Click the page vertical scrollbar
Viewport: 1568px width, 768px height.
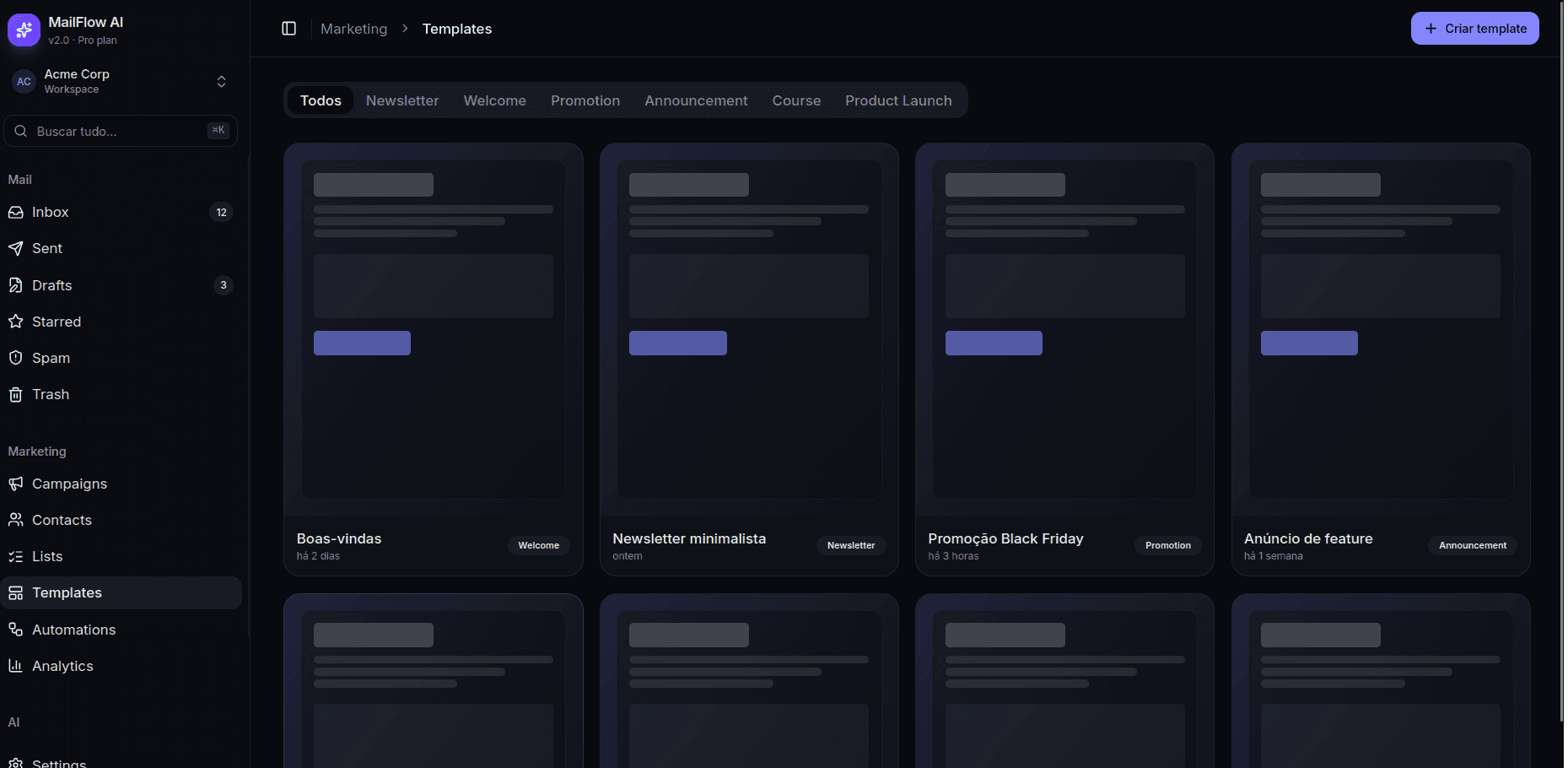(1560, 361)
